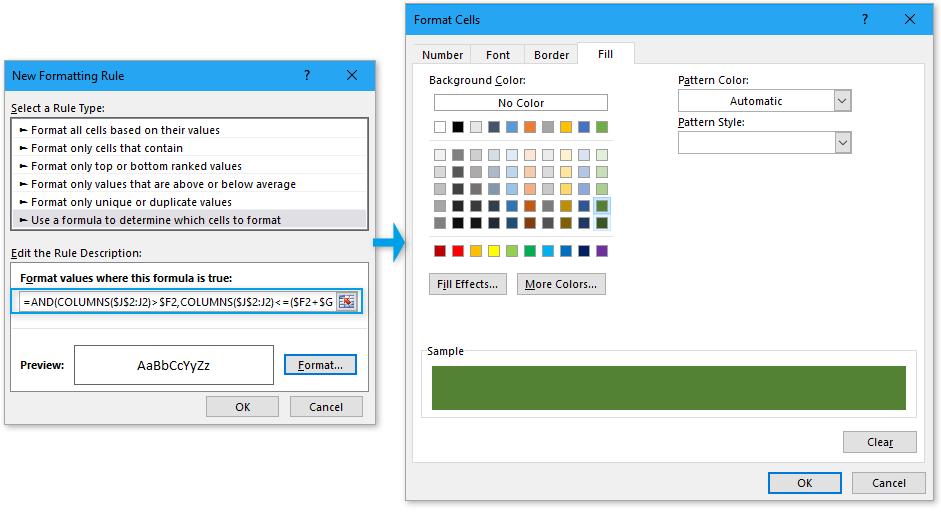Click Cancel in New Formatting Rule dialog
This screenshot has height=513, width=941.
(326, 407)
